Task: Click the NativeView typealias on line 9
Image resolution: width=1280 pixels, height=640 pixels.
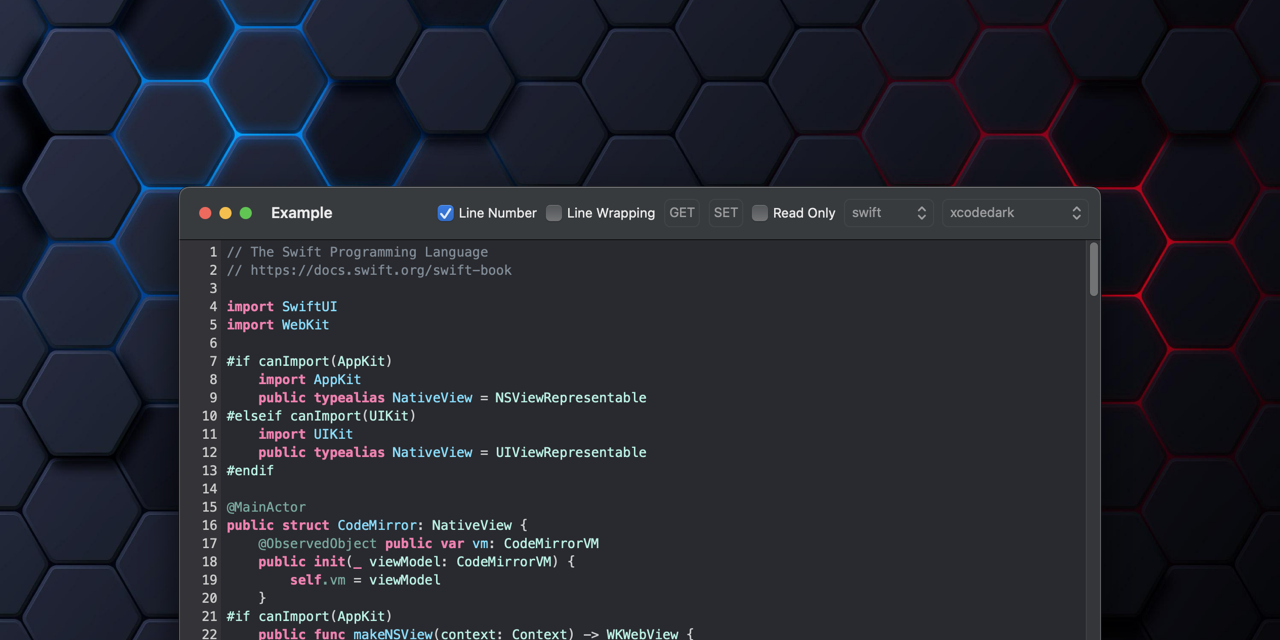Action: [432, 397]
